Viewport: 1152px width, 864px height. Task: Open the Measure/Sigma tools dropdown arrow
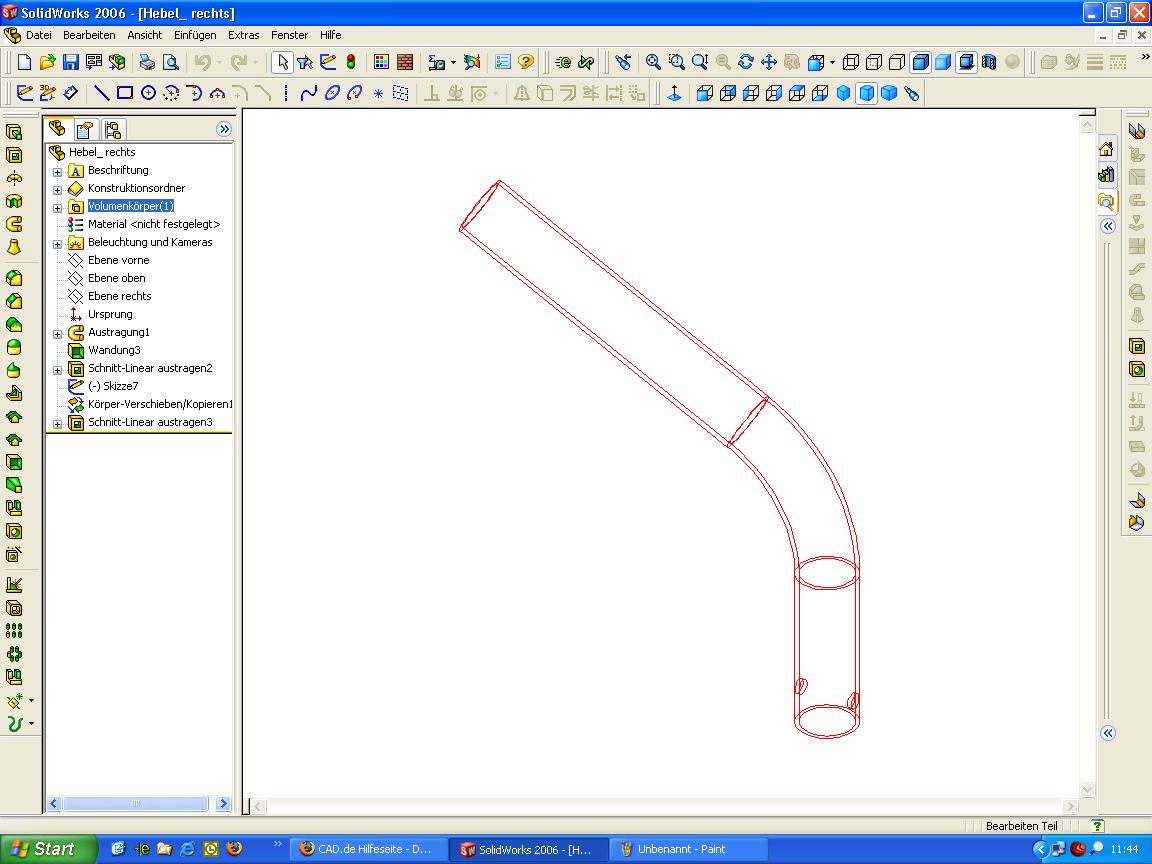453,63
